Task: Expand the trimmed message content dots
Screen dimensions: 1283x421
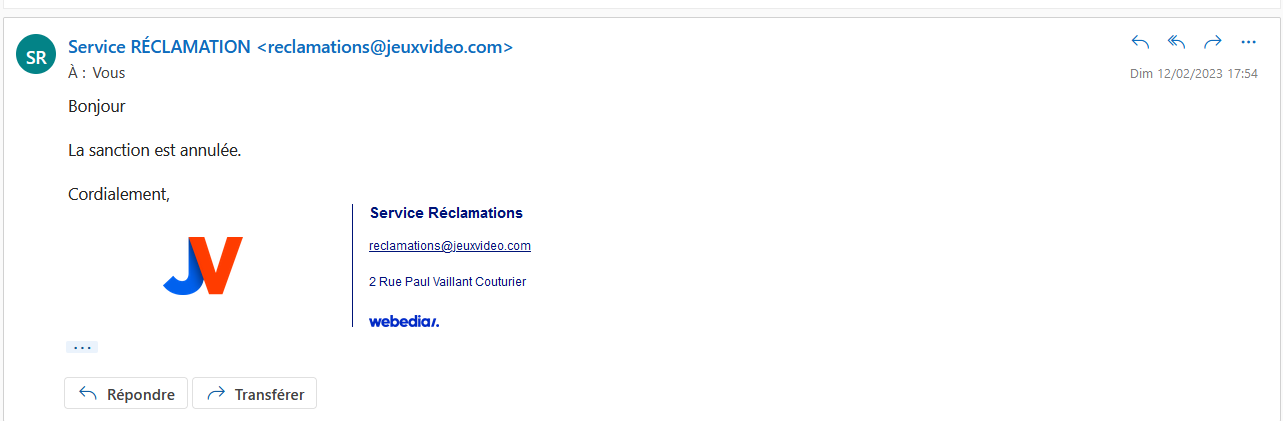Action: 82,347
